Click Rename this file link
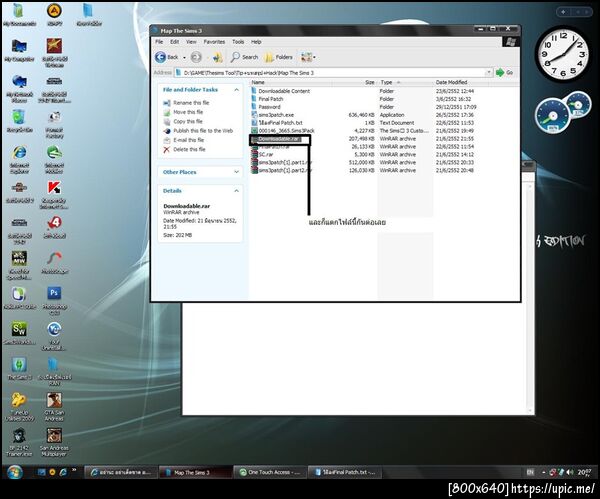The width and height of the screenshot is (600, 499). tap(191, 103)
